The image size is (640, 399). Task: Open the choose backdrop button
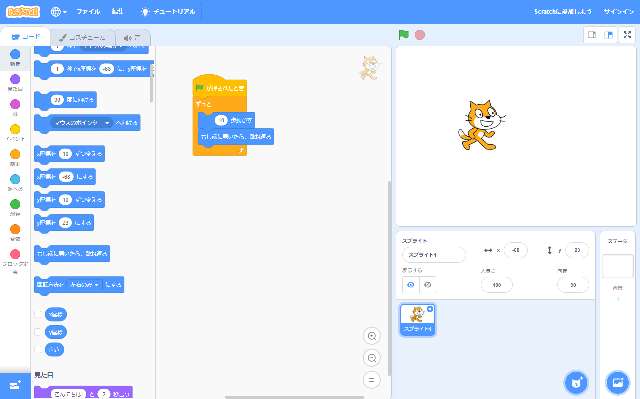pyautogui.click(x=618, y=382)
